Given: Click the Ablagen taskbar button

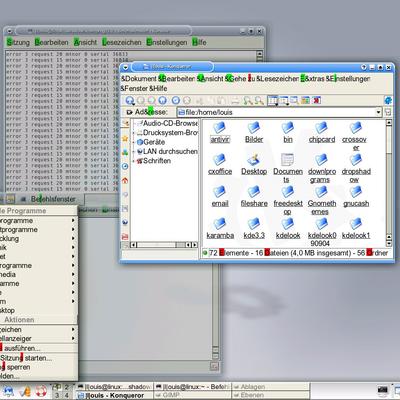Looking at the screenshot, I should pos(270,387).
